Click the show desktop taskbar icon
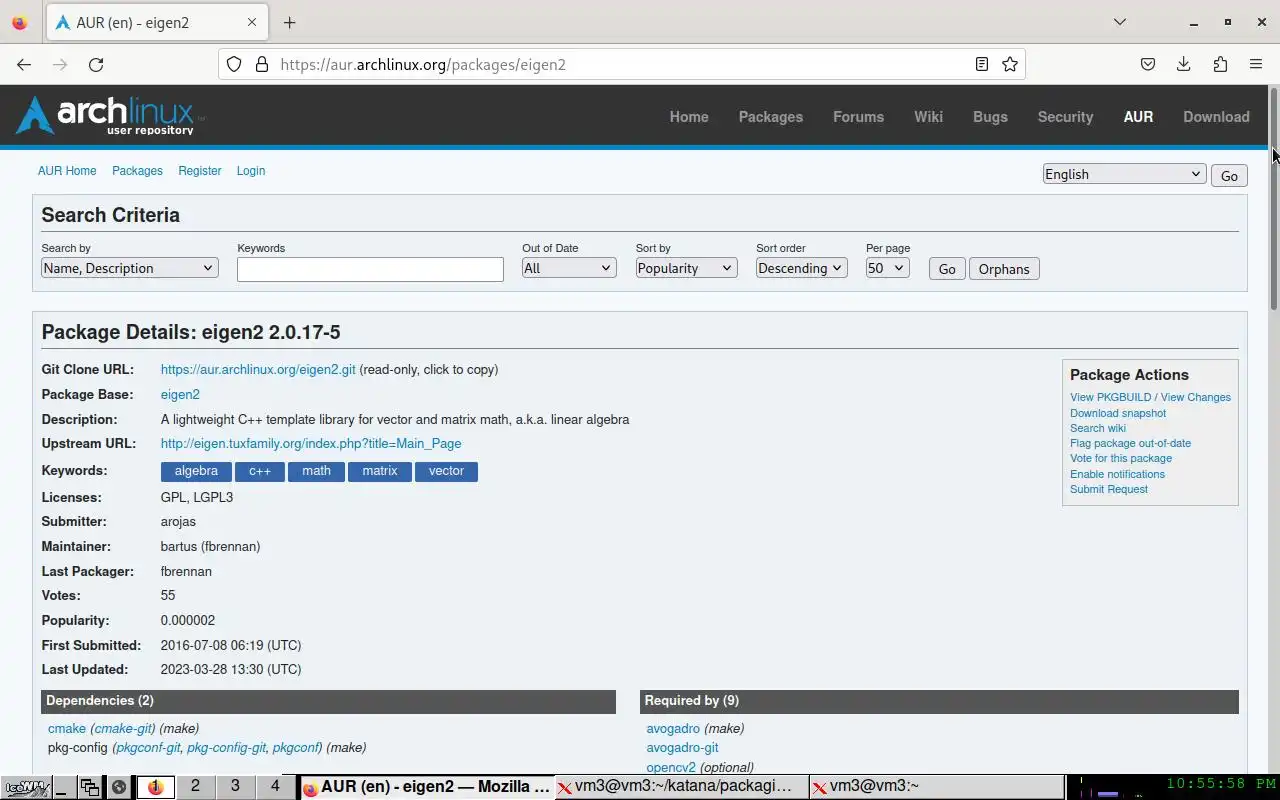Image resolution: width=1280 pixels, height=800 pixels. [63, 787]
